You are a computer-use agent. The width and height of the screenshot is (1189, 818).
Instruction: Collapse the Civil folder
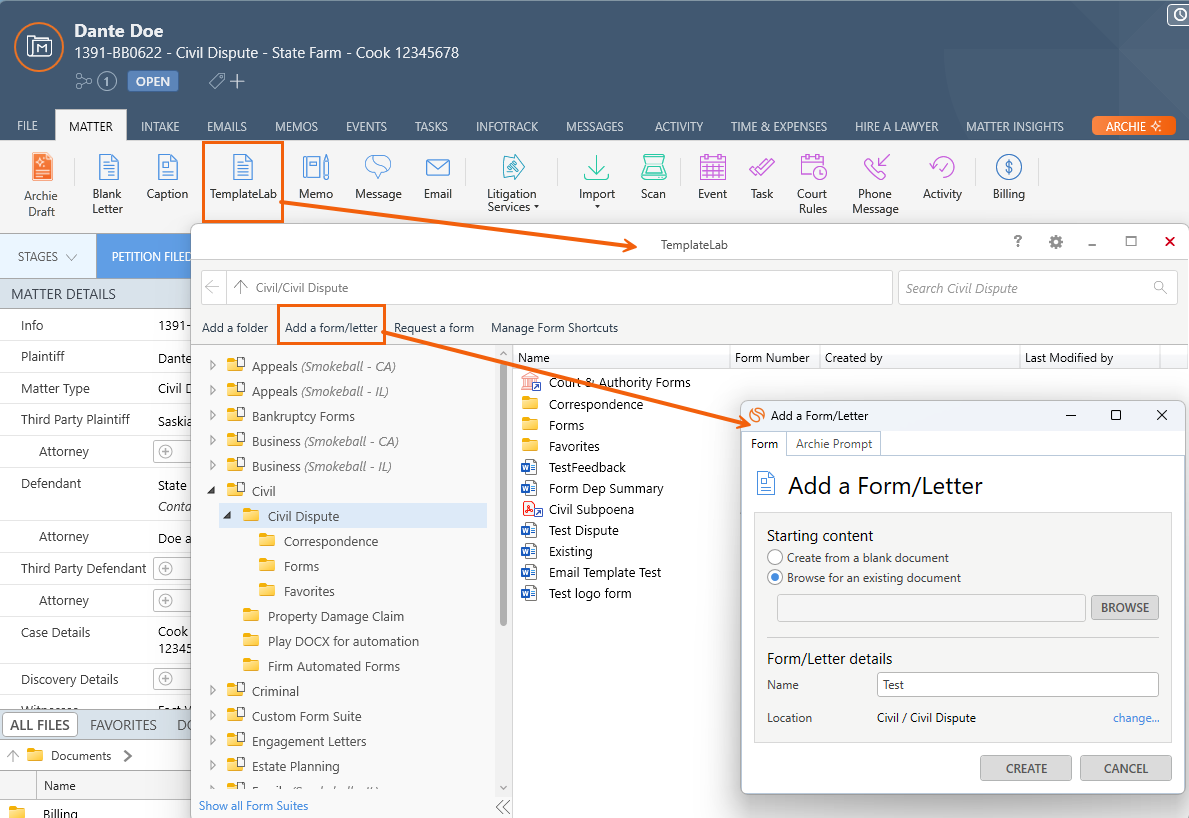(212, 490)
